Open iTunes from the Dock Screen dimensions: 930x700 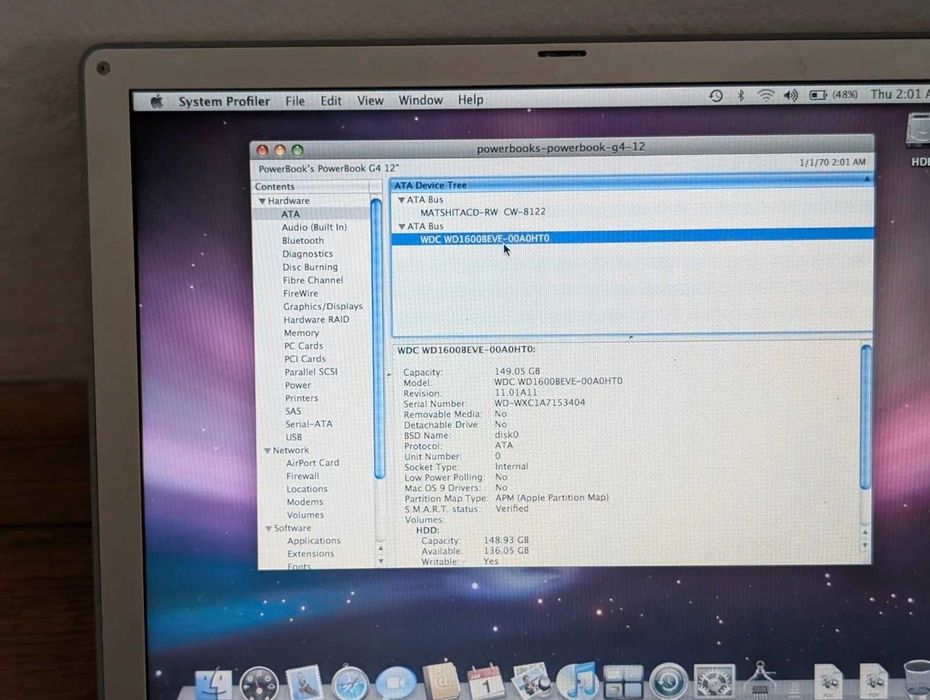[577, 681]
